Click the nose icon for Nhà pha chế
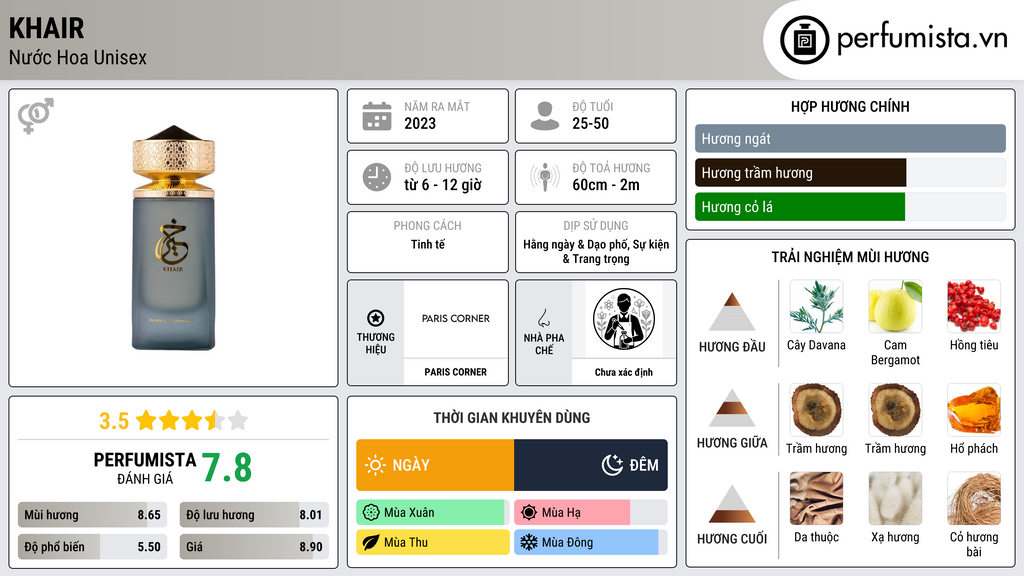Image resolution: width=1024 pixels, height=576 pixels. [543, 319]
